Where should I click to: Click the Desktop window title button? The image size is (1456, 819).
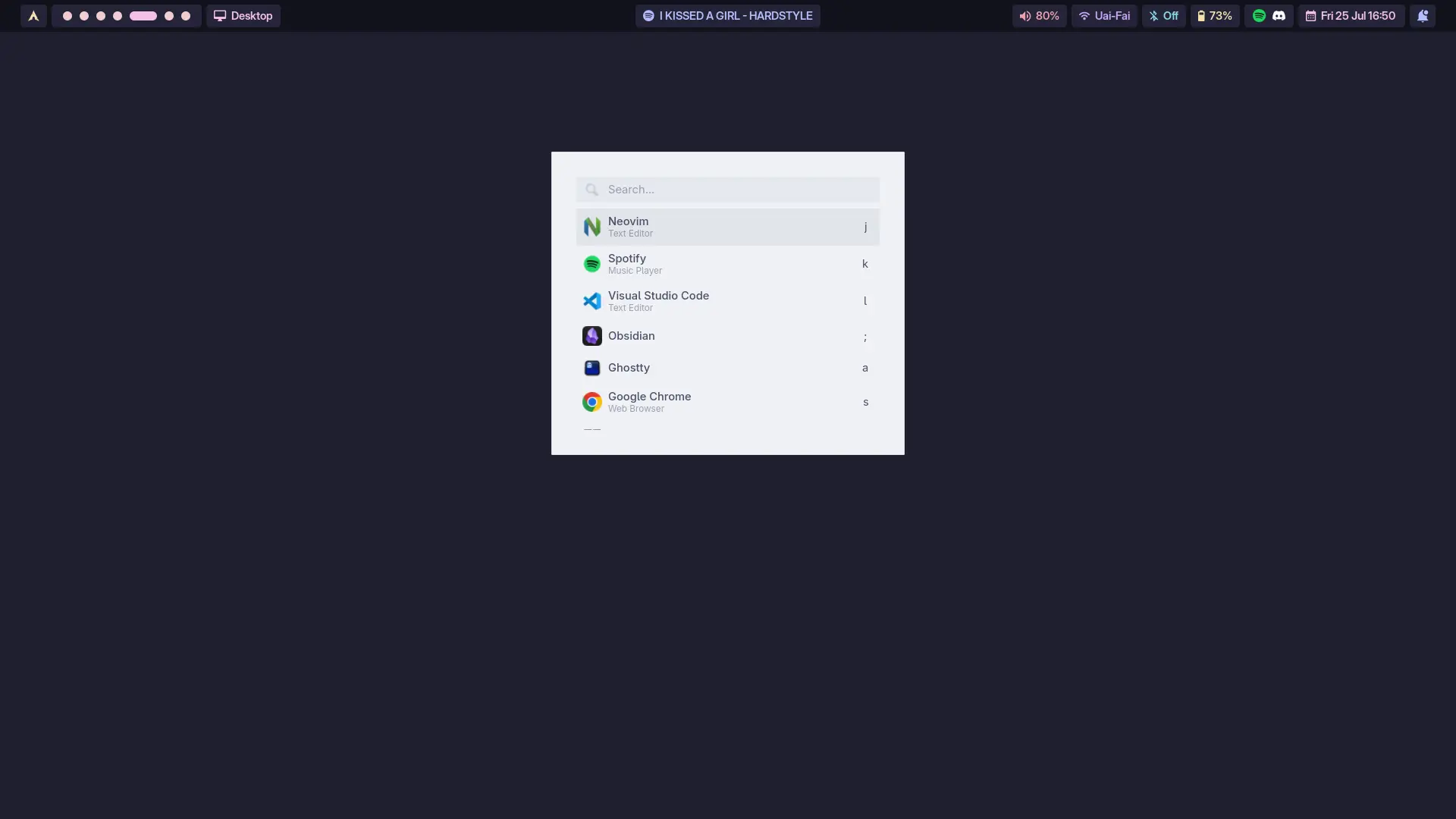pos(243,16)
